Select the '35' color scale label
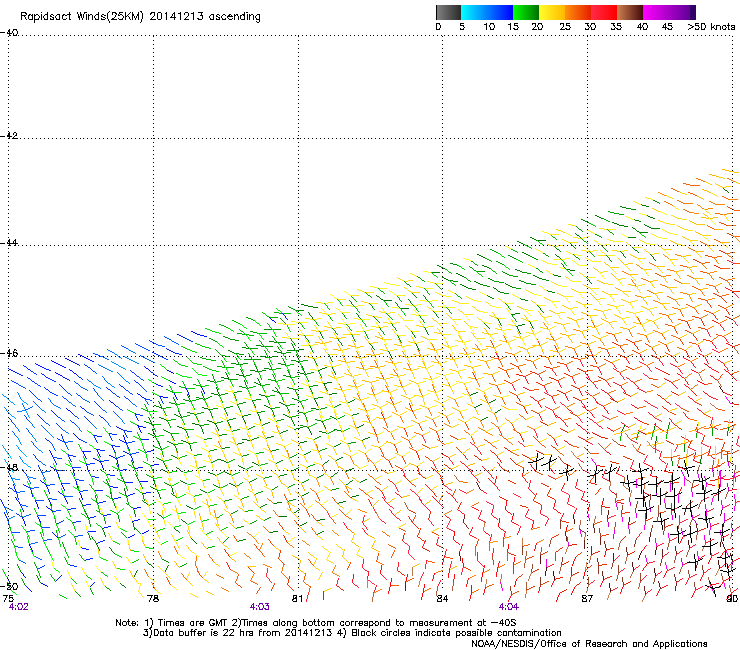Image resolution: width=740 pixels, height=650 pixels. [x=616, y=27]
